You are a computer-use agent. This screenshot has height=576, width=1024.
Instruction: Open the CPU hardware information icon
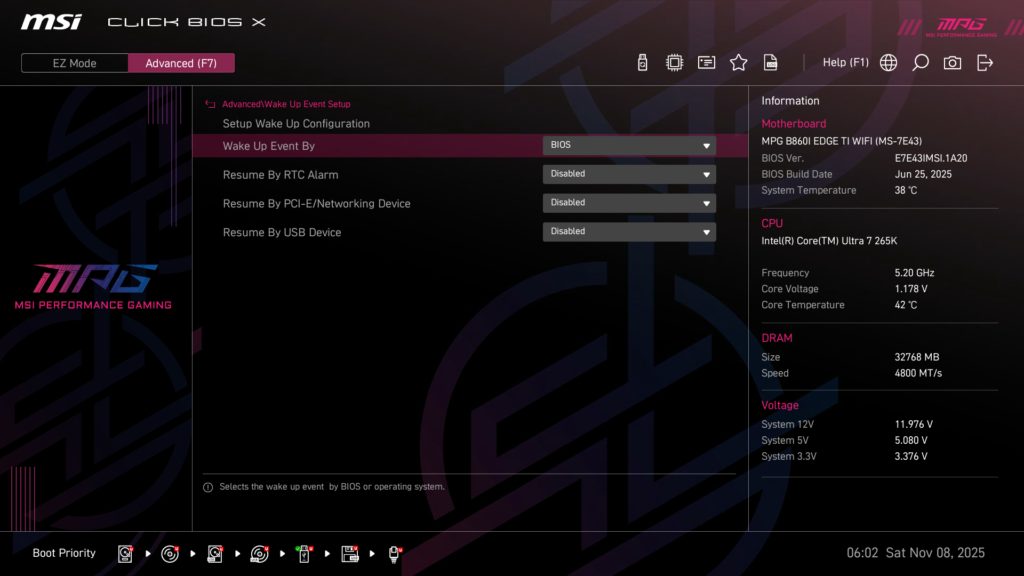coord(674,61)
